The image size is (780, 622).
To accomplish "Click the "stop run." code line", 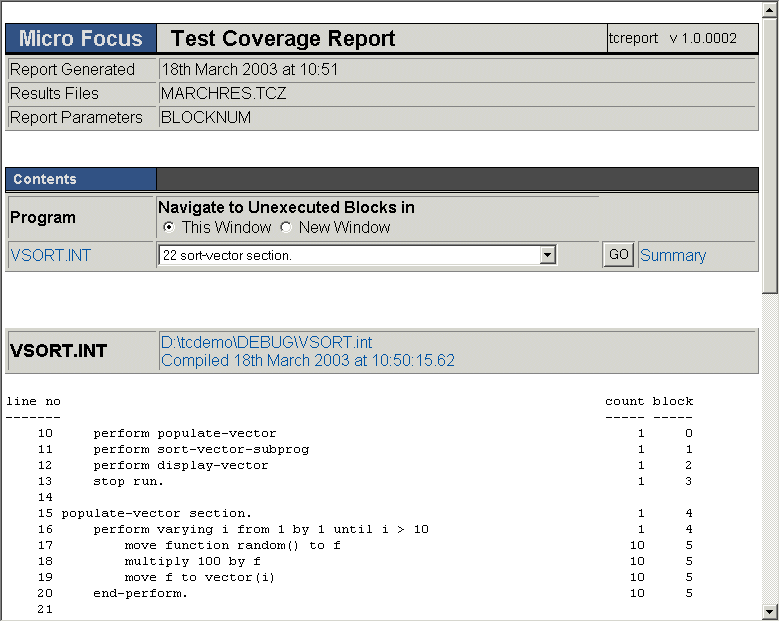I will click(x=129, y=482).
